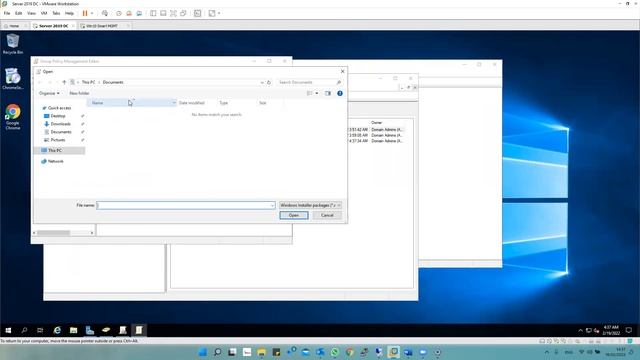640x360 pixels.
Task: Open the guest Windows Start button
Action: pos(8,330)
